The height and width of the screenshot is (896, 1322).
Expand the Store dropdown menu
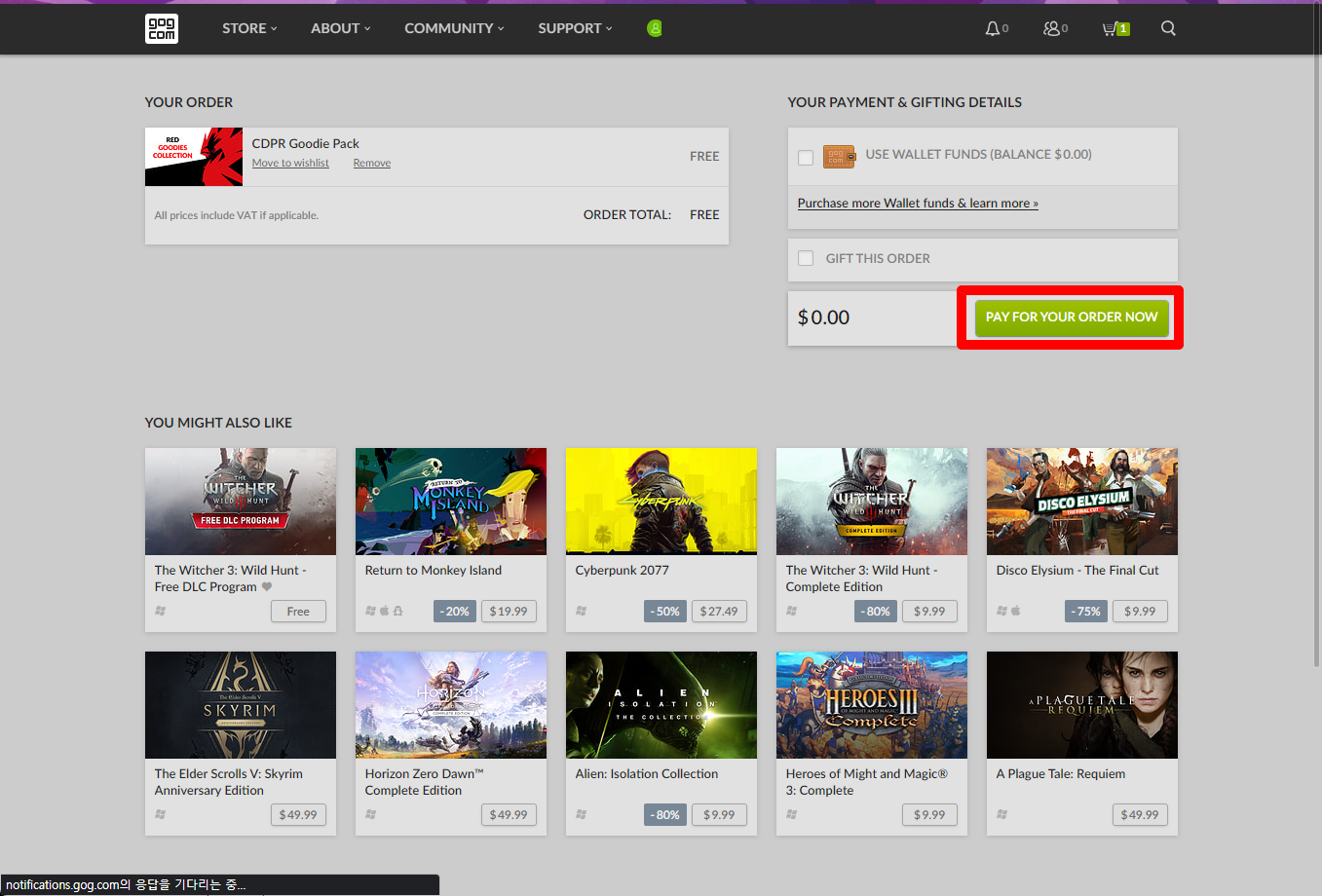249,28
